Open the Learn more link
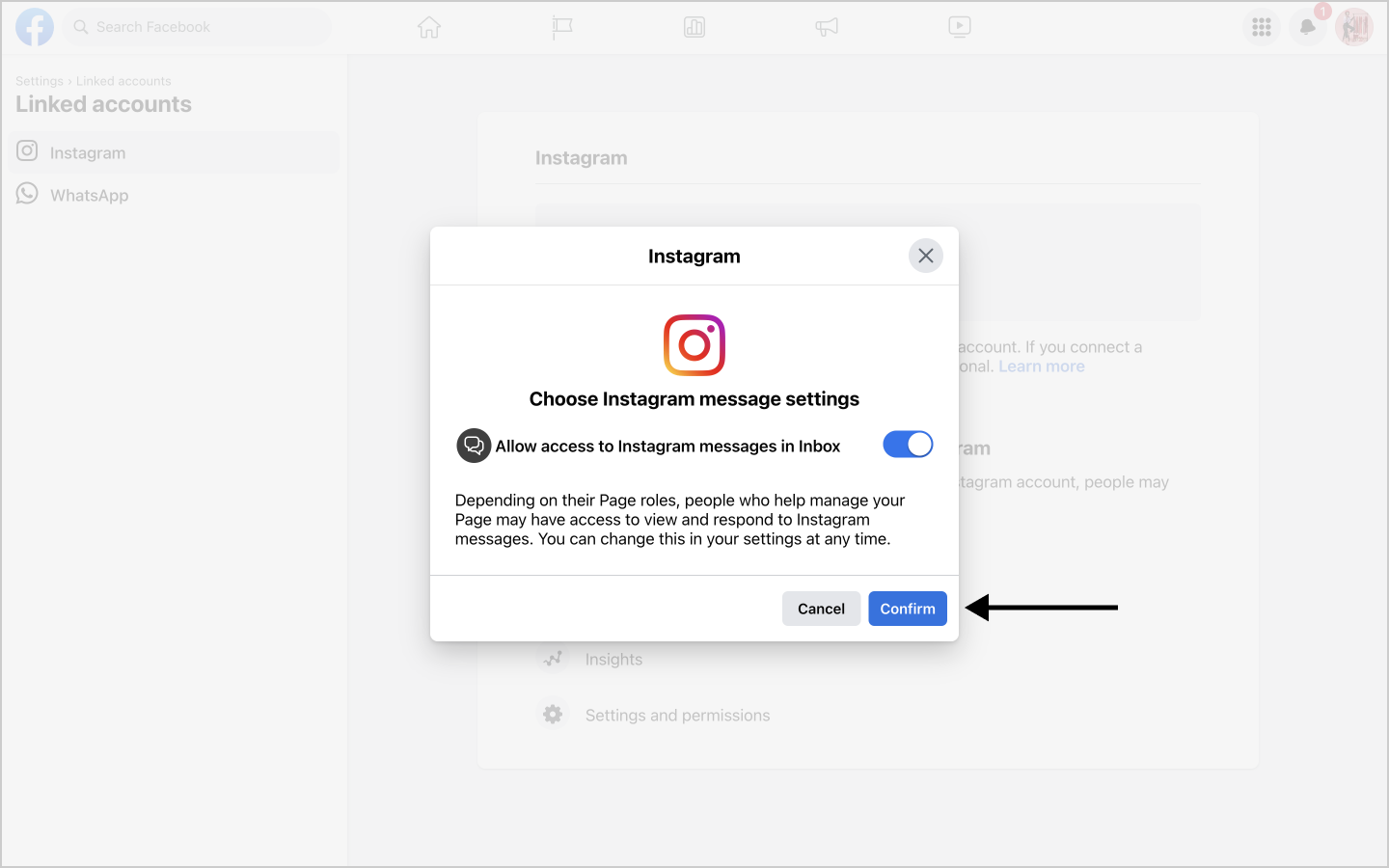 (1042, 366)
